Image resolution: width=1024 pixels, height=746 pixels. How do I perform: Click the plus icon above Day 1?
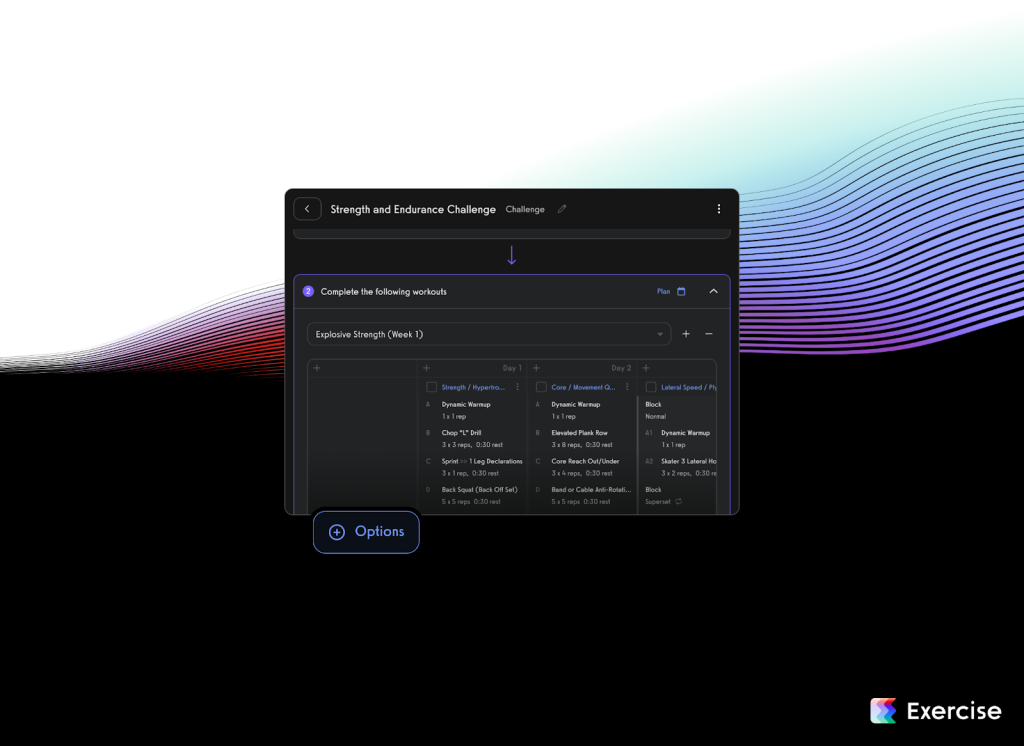coord(427,368)
